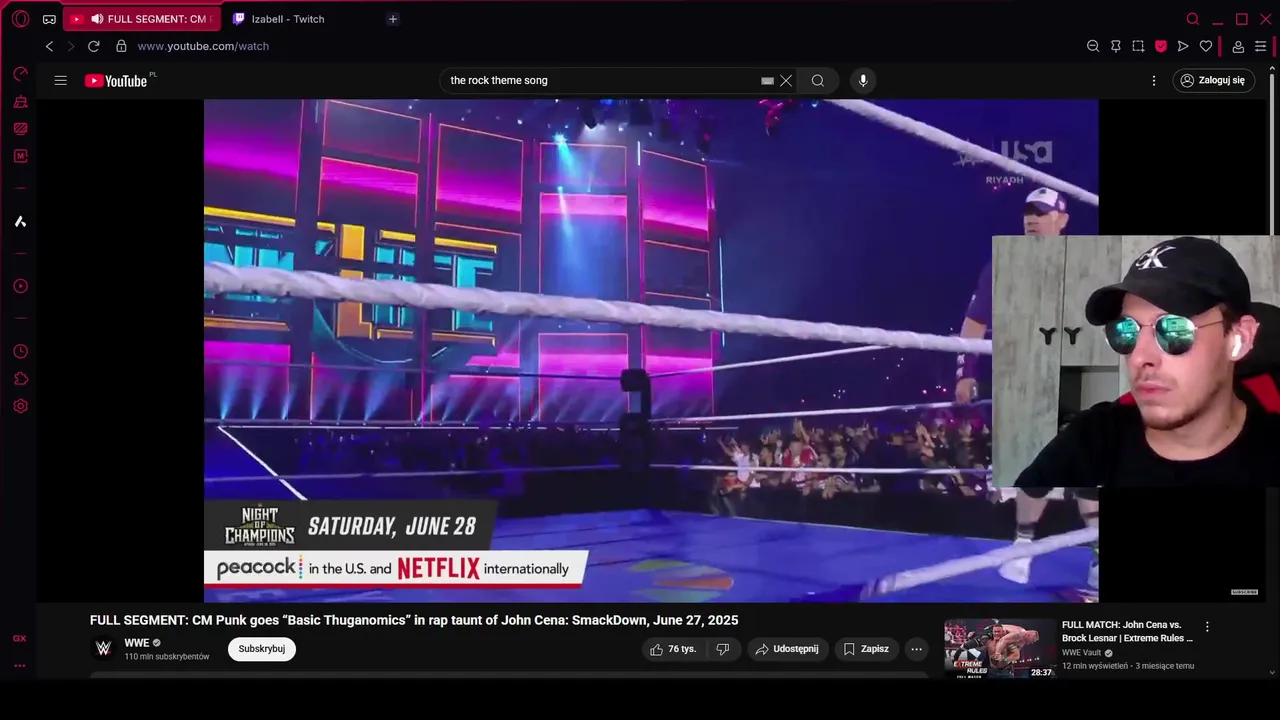Click the Zaloguj się sign-in button

click(1212, 80)
